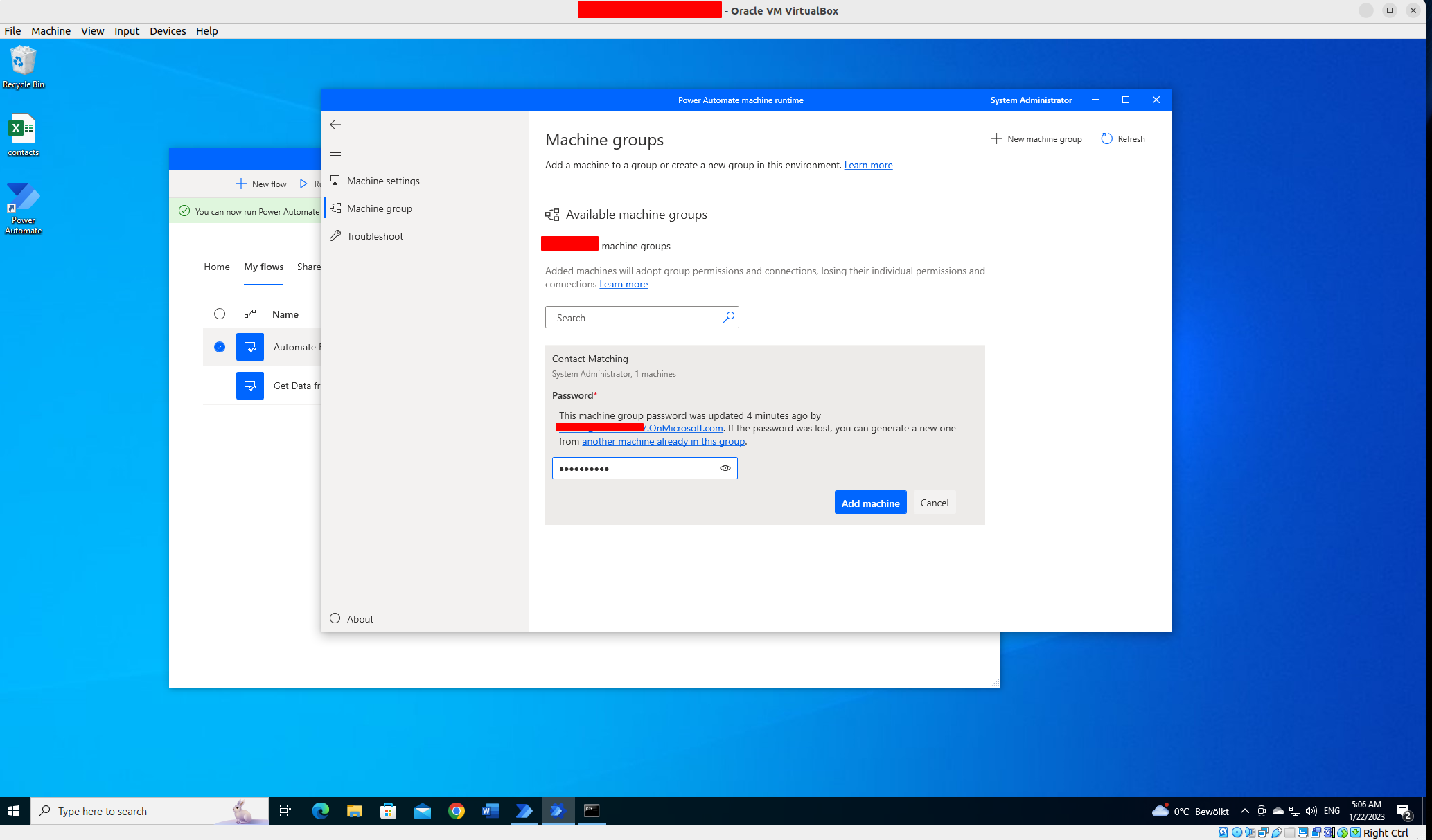Open the About page
Screen dimensions: 1432x840
click(x=359, y=619)
